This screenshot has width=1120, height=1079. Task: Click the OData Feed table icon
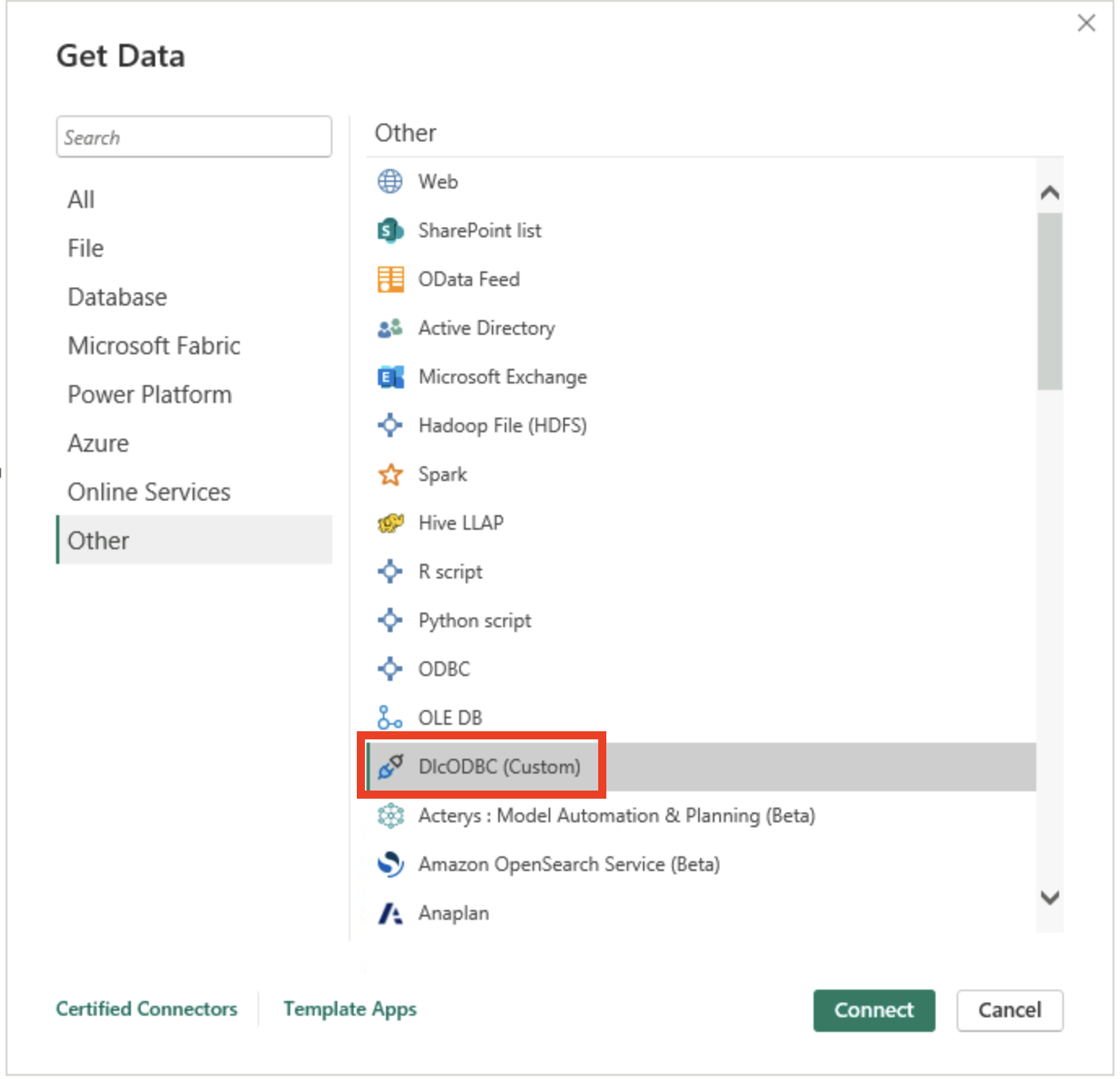(x=390, y=279)
